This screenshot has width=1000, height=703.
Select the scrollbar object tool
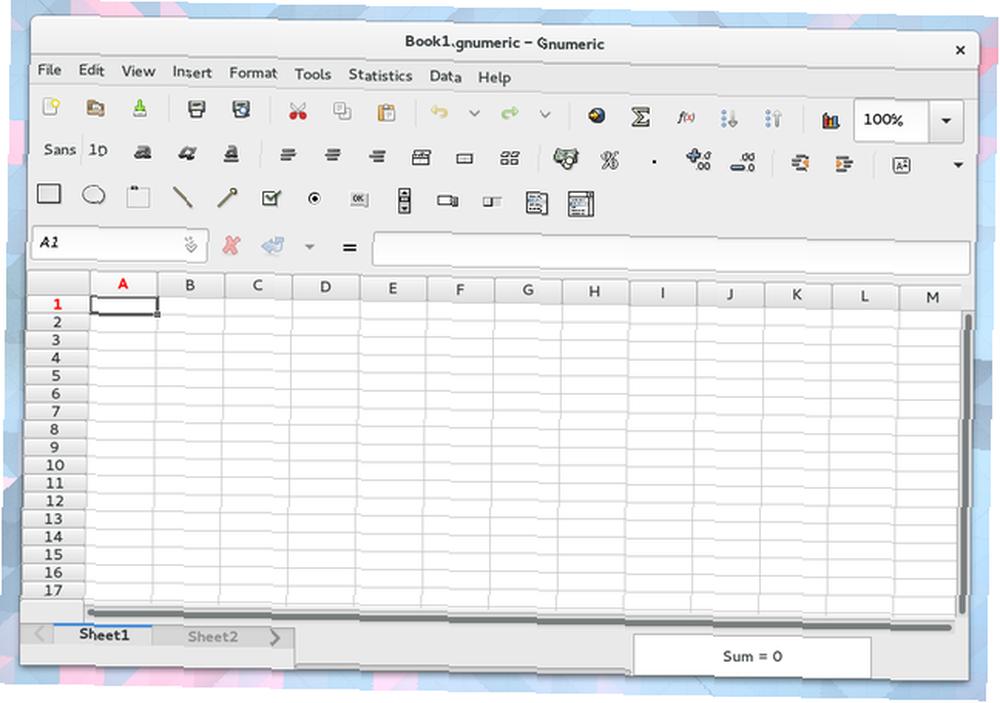pos(404,200)
